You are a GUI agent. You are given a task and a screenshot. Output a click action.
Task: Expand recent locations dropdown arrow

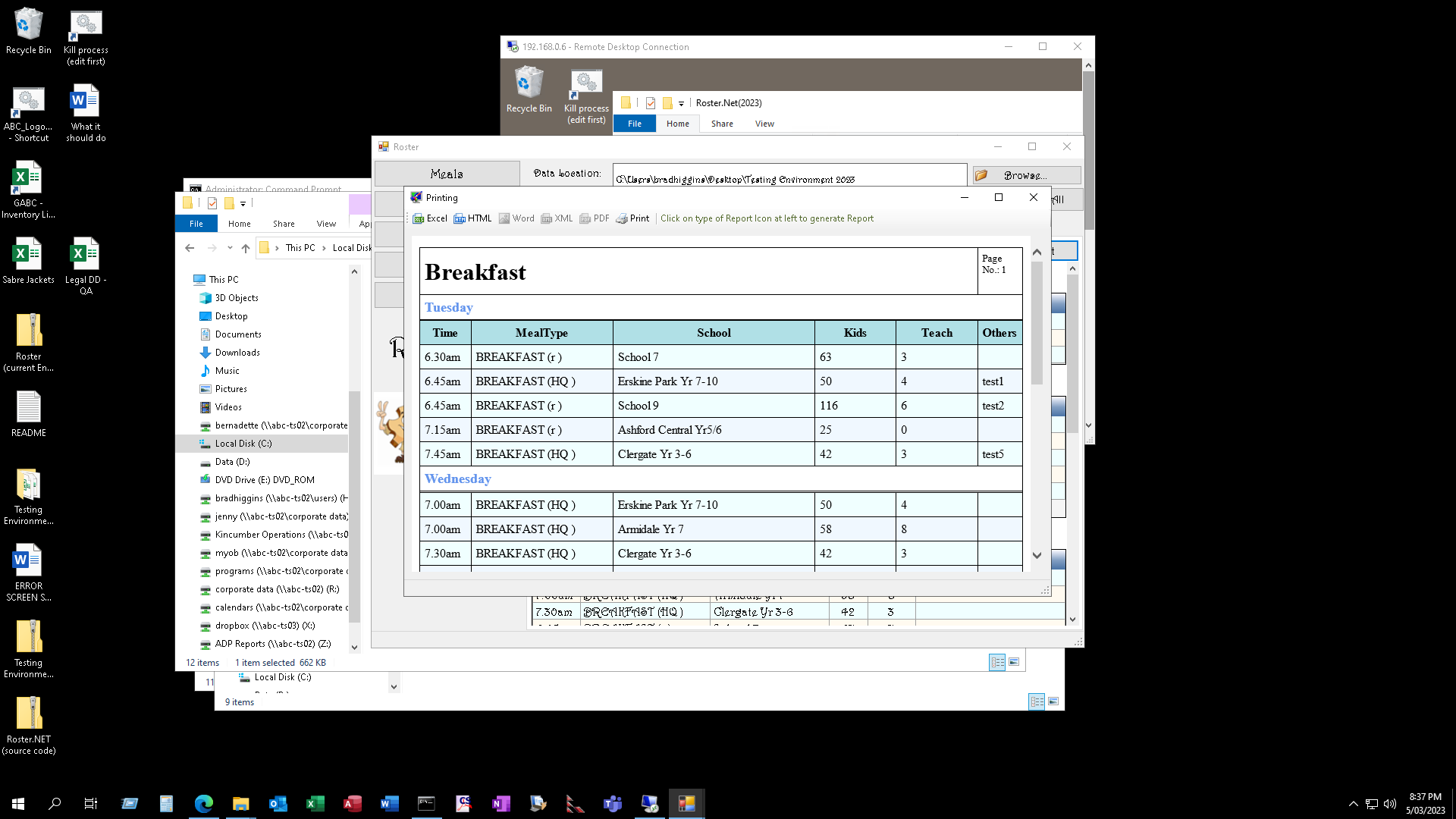(230, 248)
